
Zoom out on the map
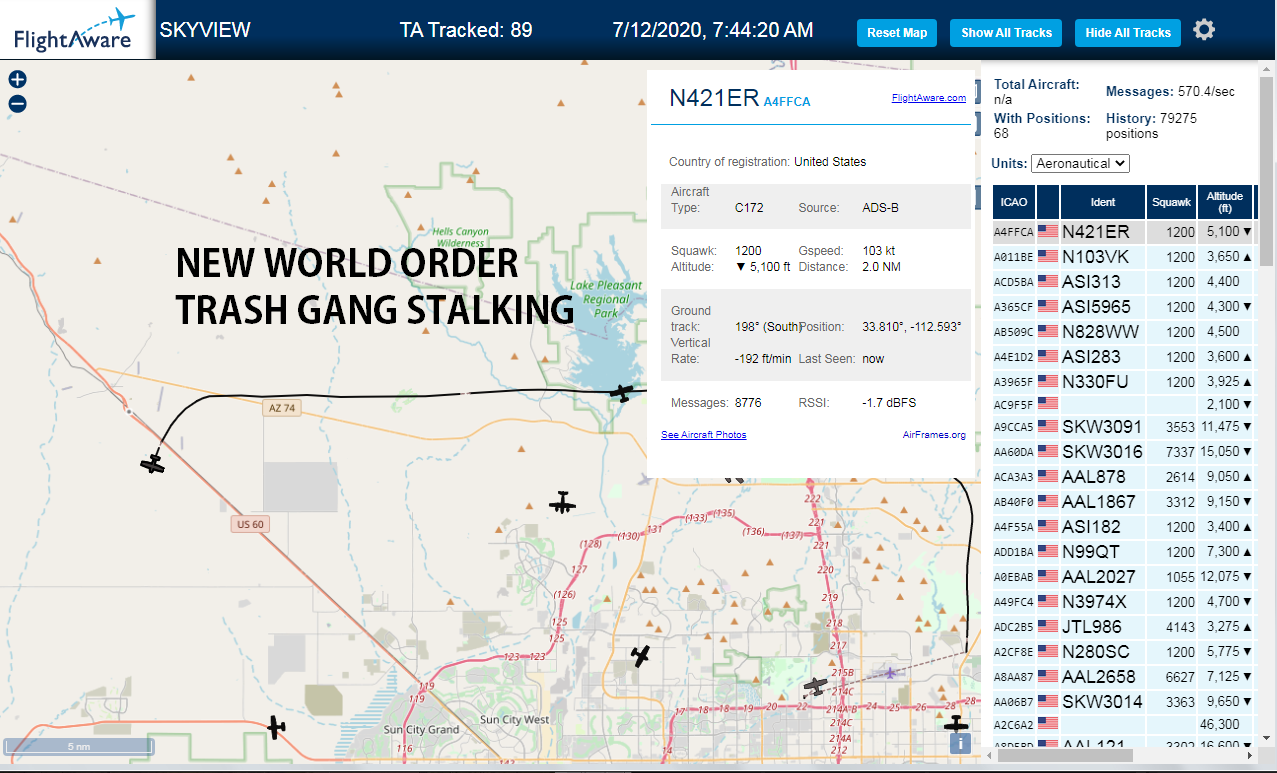pos(17,103)
